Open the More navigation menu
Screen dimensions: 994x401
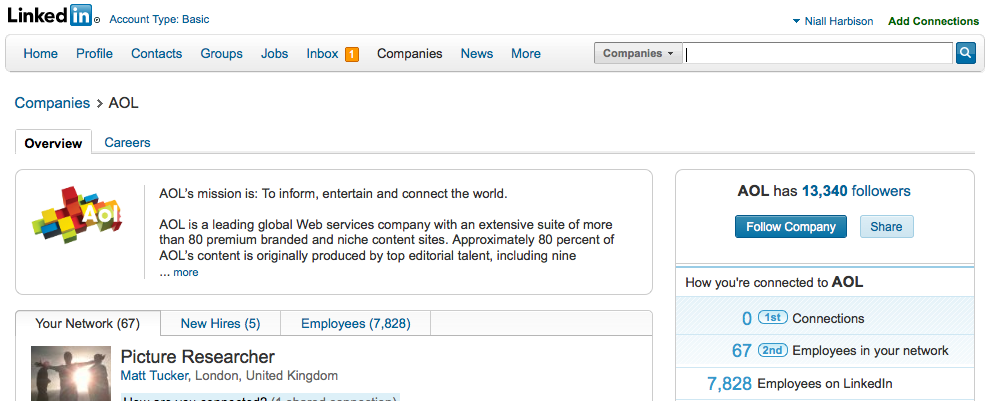point(526,54)
